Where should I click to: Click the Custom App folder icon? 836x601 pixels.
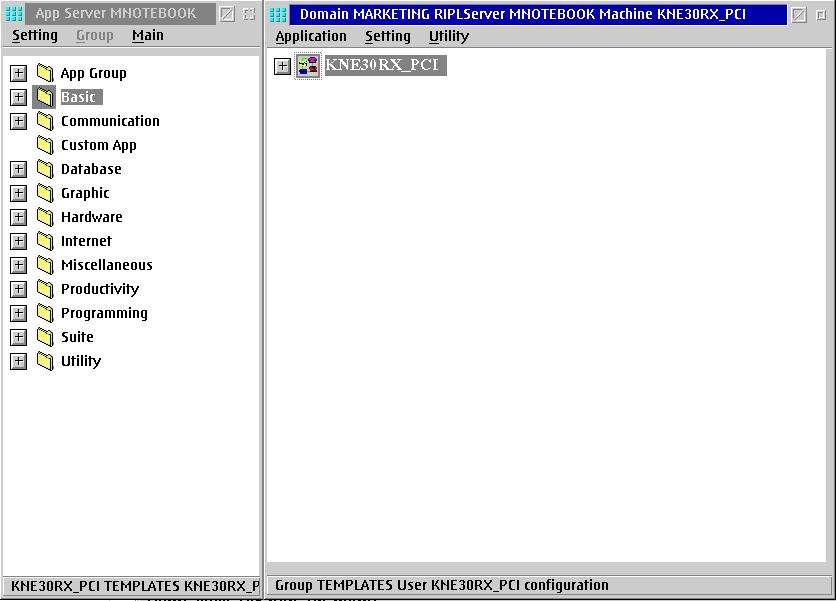click(x=45, y=145)
